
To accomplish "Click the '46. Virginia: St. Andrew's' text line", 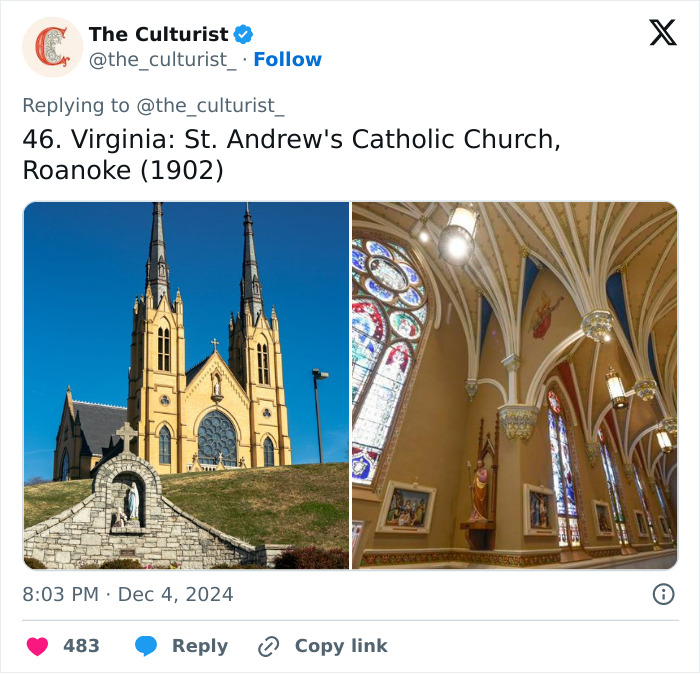I will pyautogui.click(x=291, y=139).
